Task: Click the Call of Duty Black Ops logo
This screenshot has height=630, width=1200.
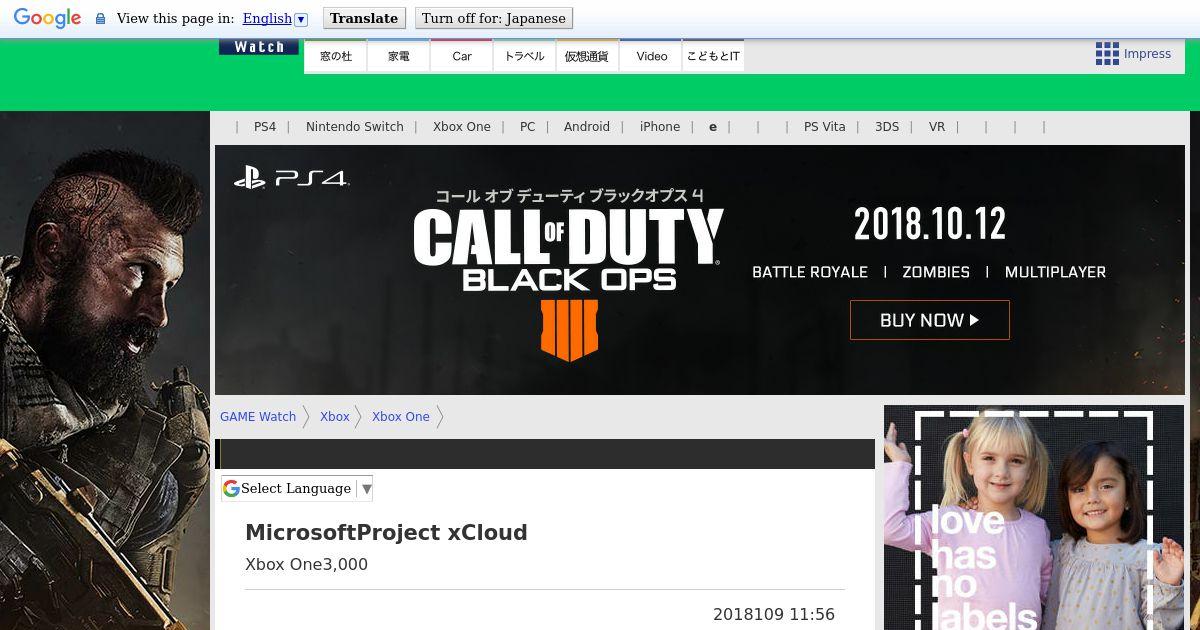Action: (568, 251)
